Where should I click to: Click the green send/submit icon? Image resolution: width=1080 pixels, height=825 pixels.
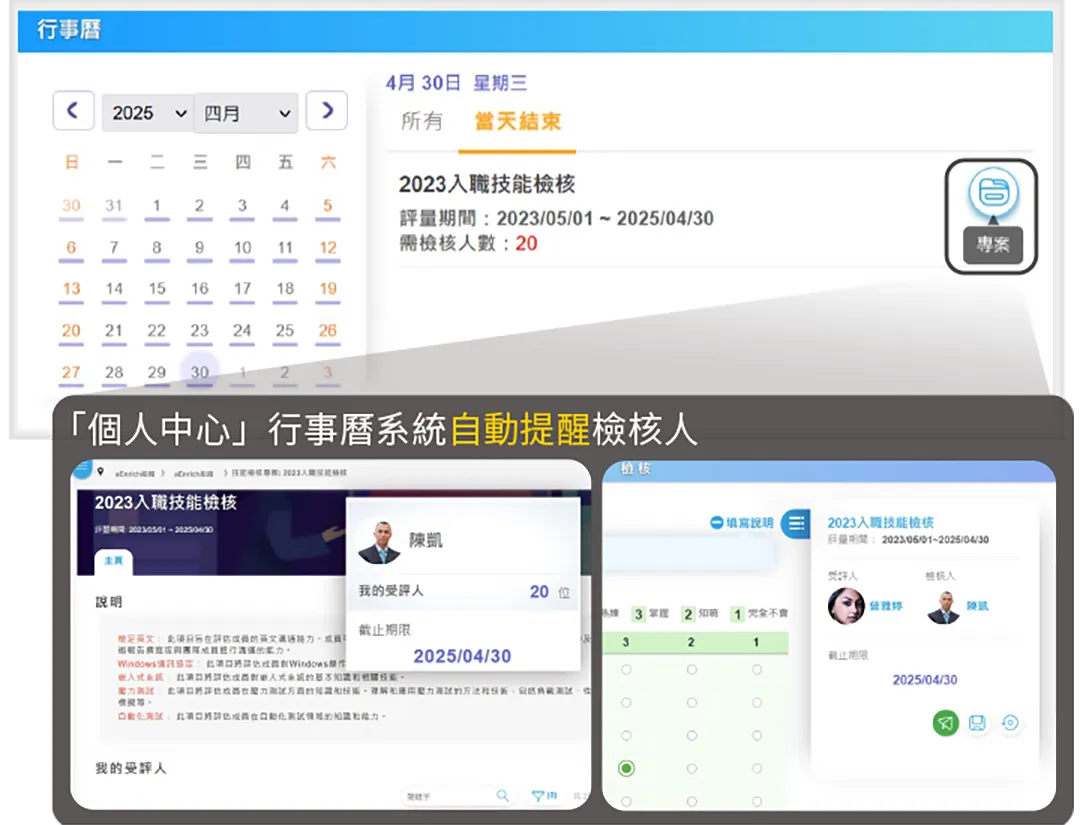(x=945, y=722)
